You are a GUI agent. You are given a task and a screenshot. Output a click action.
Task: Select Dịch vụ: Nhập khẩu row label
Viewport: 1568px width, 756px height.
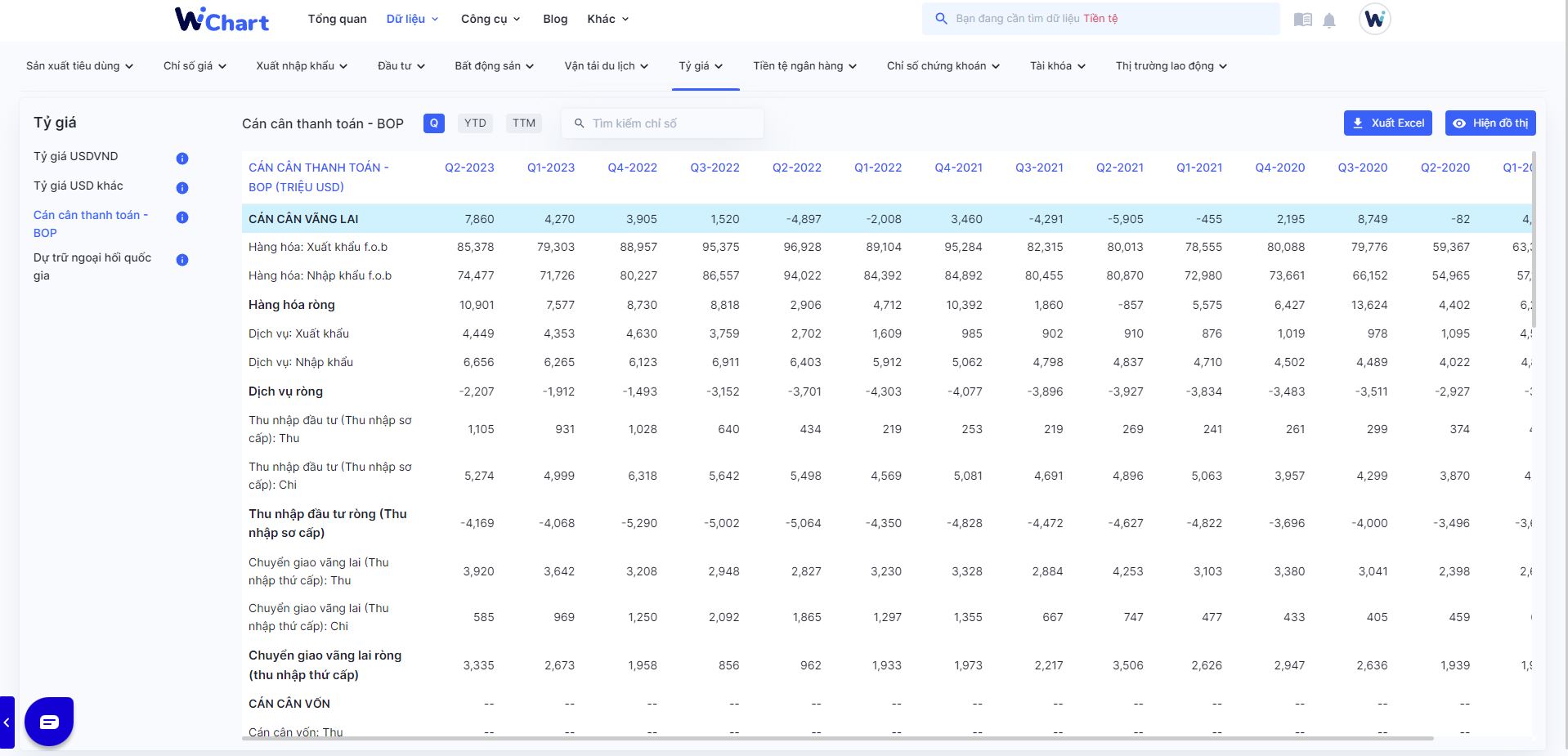(301, 362)
